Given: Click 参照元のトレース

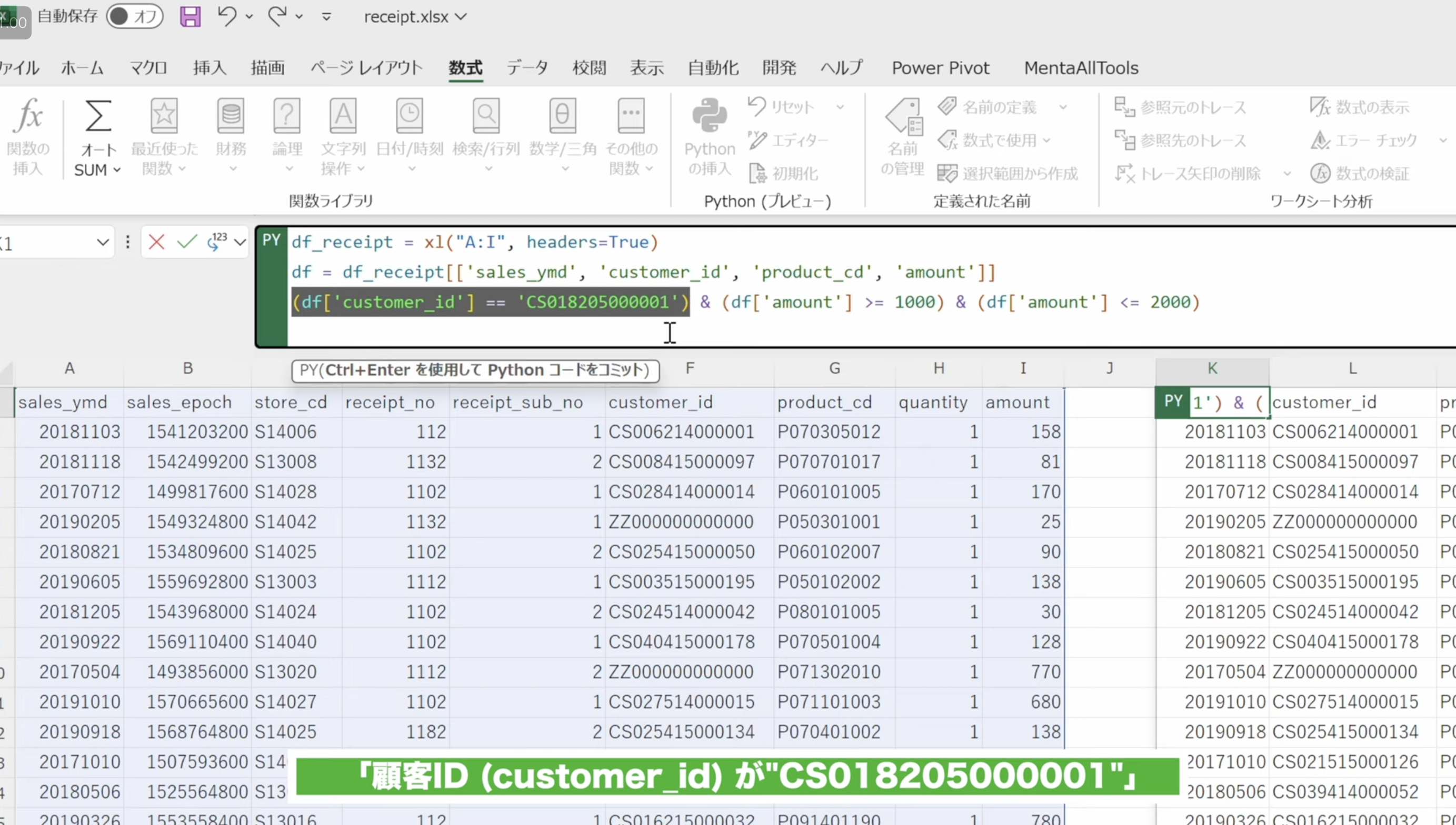Looking at the screenshot, I should (x=1181, y=106).
